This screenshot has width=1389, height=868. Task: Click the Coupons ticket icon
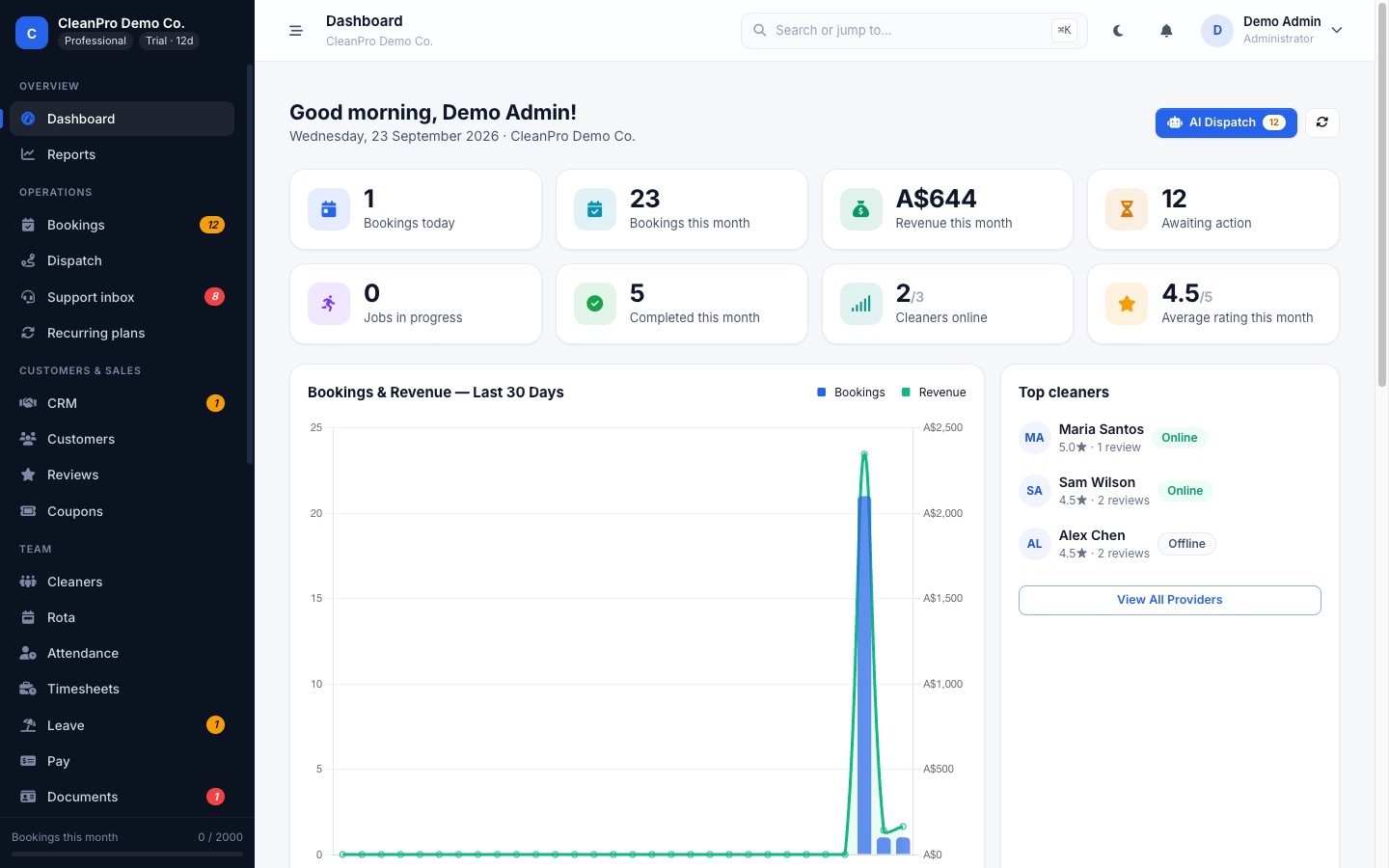[x=28, y=511]
